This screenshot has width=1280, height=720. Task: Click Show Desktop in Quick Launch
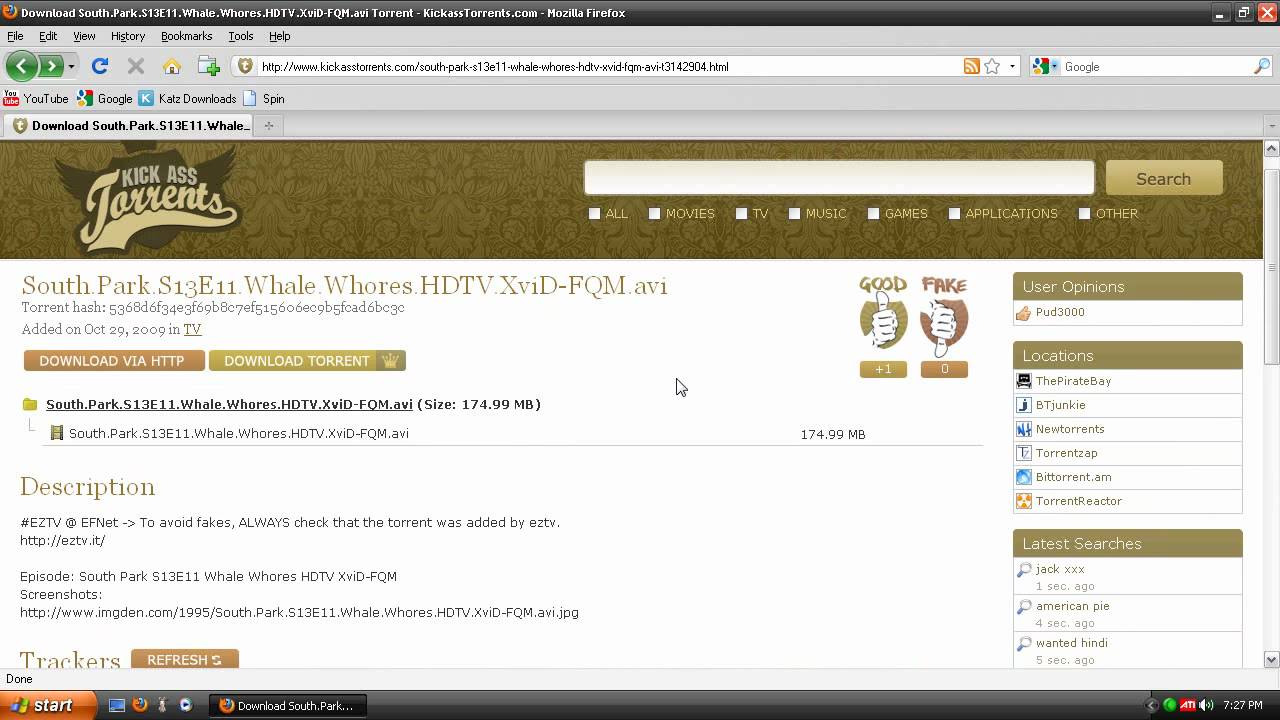click(117, 705)
